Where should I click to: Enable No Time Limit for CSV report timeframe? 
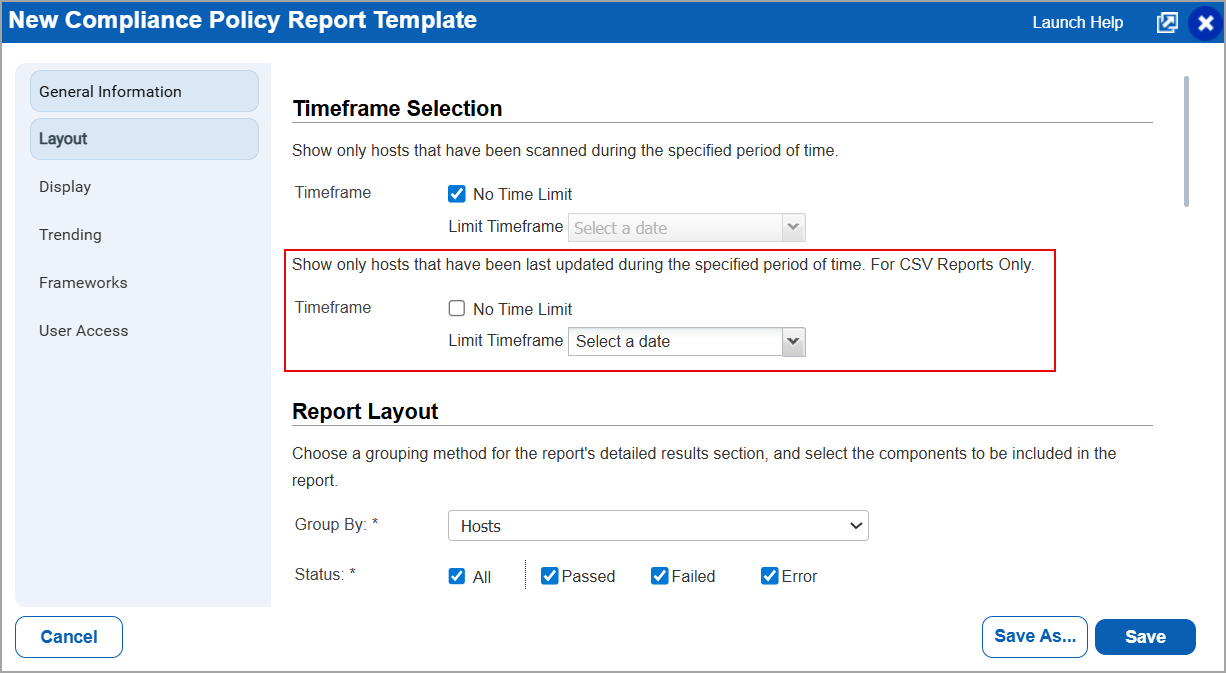pos(457,308)
